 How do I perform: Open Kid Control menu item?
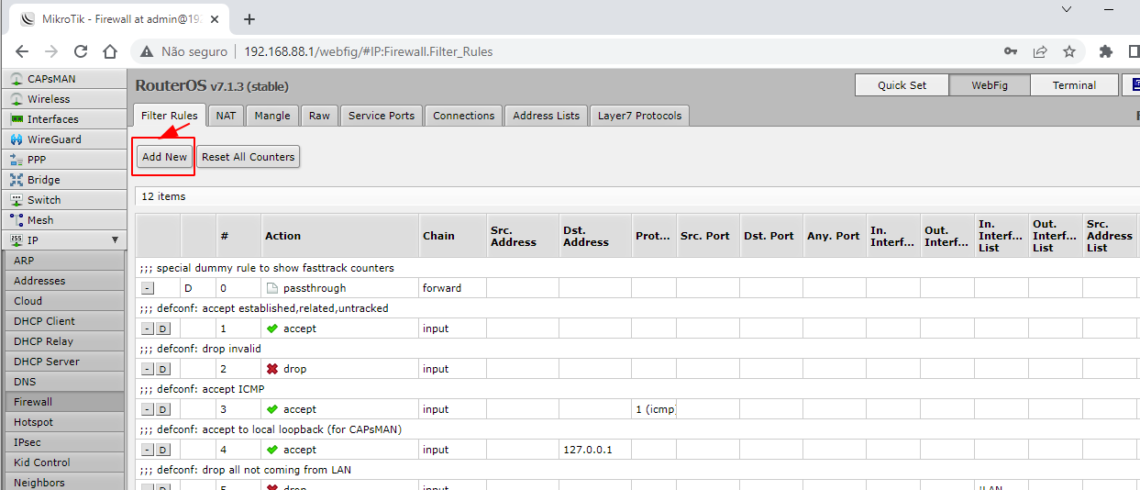coord(64,462)
